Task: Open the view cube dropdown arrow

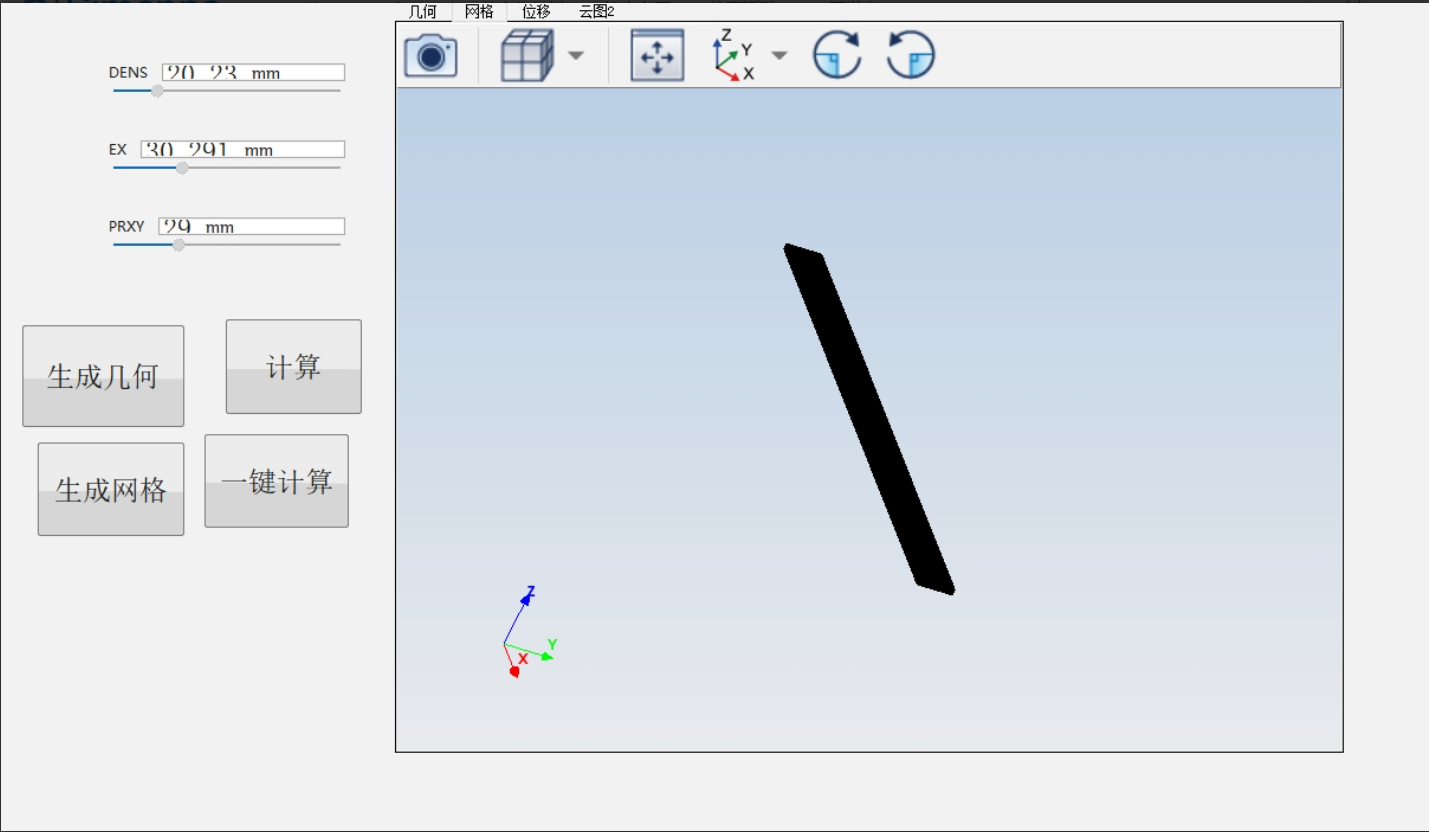Action: (x=576, y=55)
